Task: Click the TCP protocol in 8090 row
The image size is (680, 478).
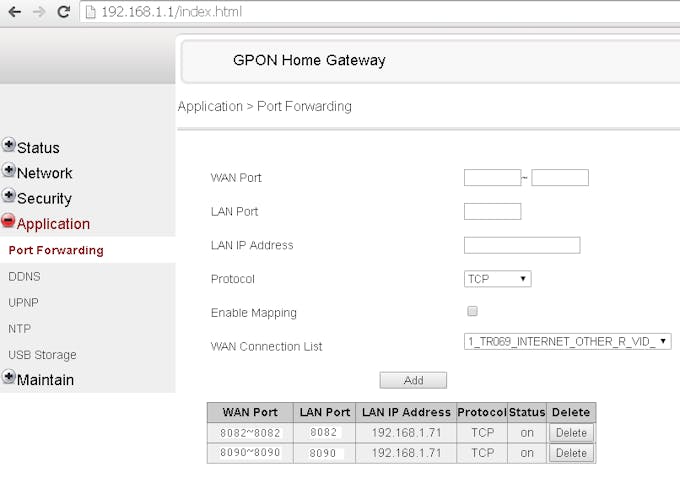Action: point(482,453)
